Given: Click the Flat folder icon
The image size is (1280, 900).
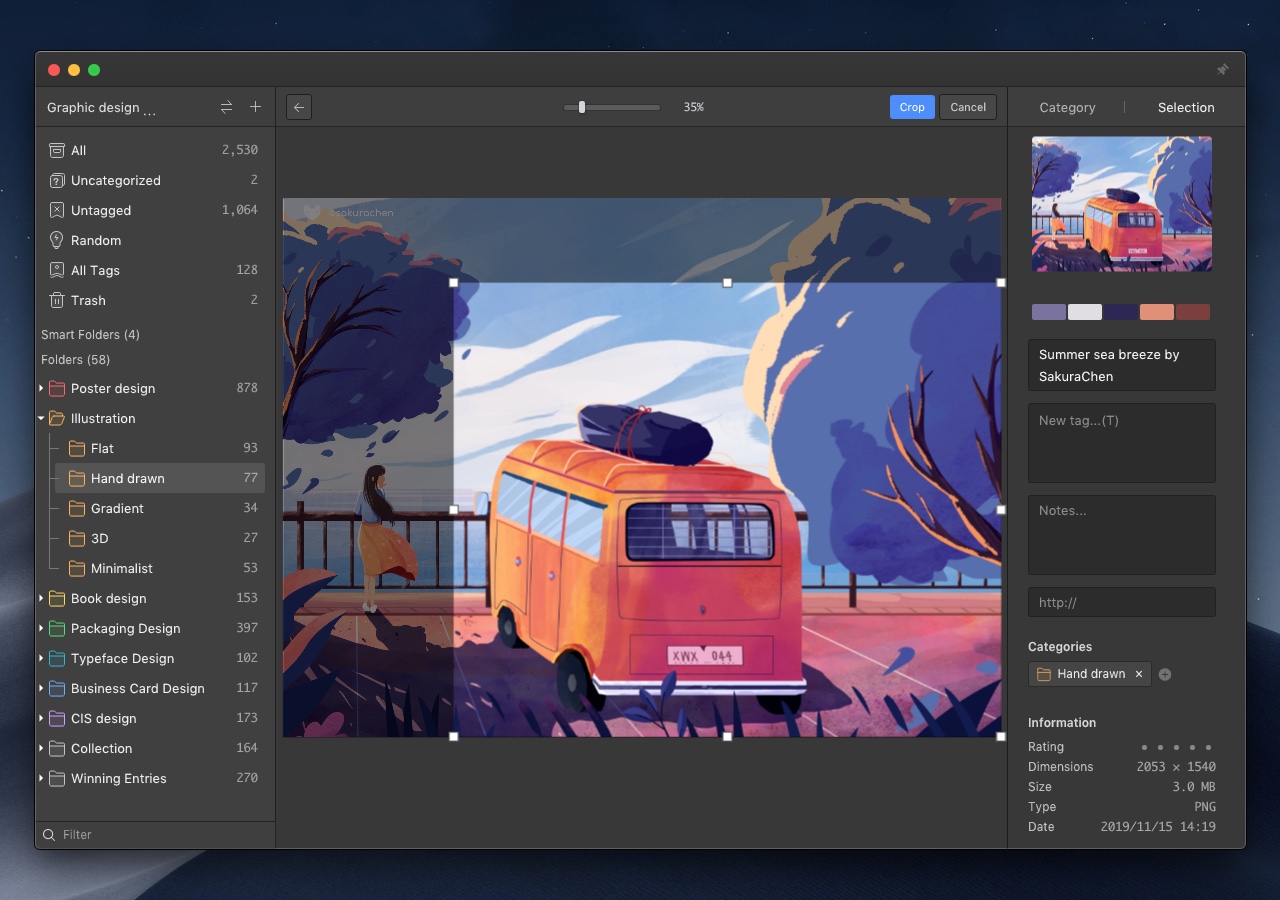Looking at the screenshot, I should [77, 448].
